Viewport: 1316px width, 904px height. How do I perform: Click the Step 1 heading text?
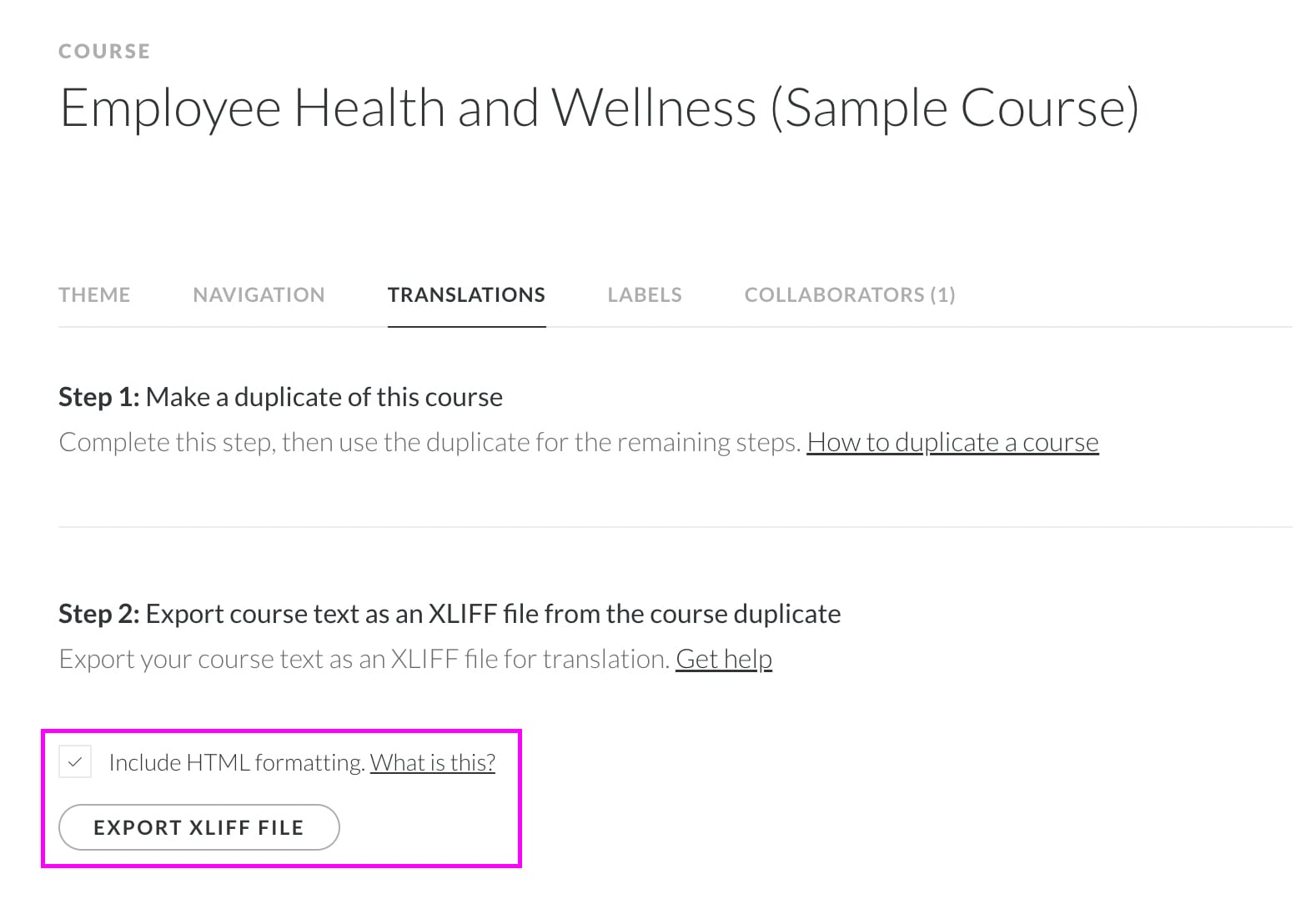coord(280,397)
